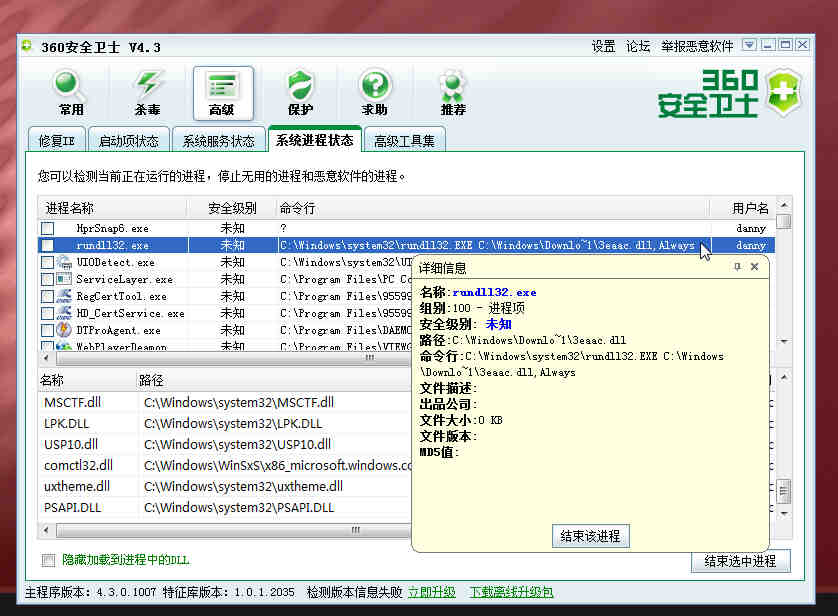Check the HD_CertService.exe process checkbox
Viewport: 838px width, 616px height.
point(48,314)
